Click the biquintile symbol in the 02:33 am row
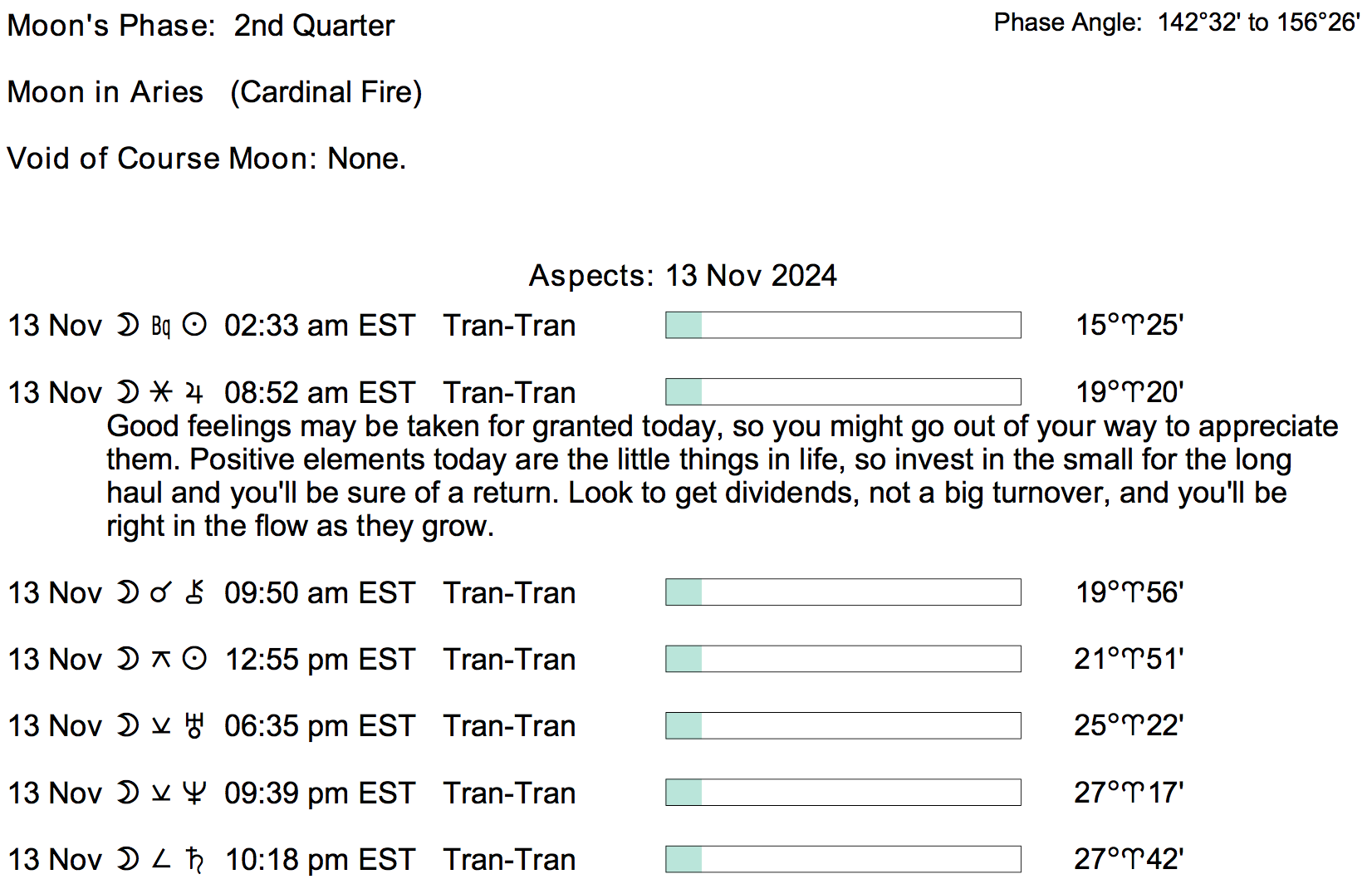This screenshot has width=1372, height=889. click(161, 326)
